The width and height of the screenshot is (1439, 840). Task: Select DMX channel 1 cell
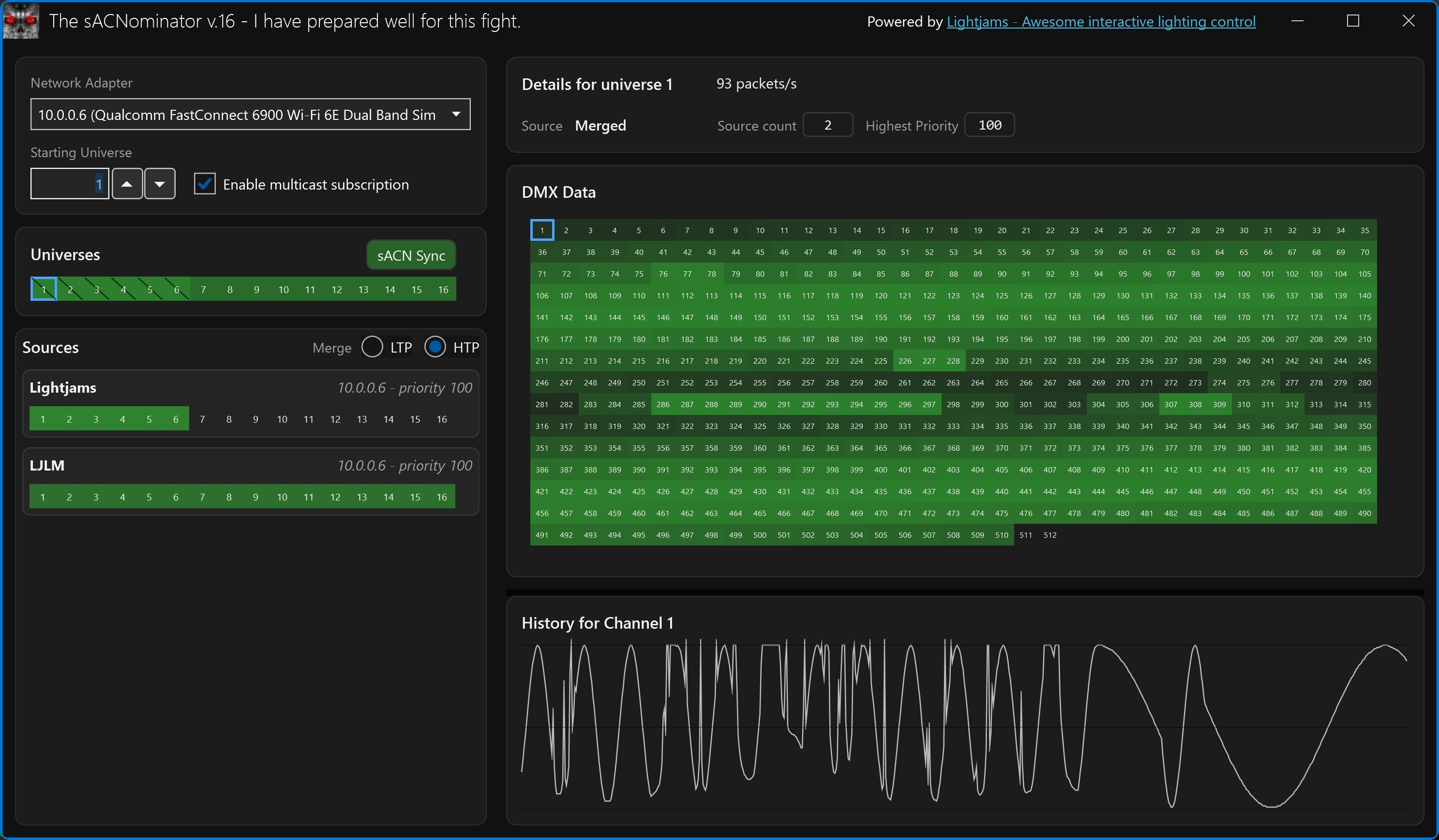pyautogui.click(x=542, y=230)
